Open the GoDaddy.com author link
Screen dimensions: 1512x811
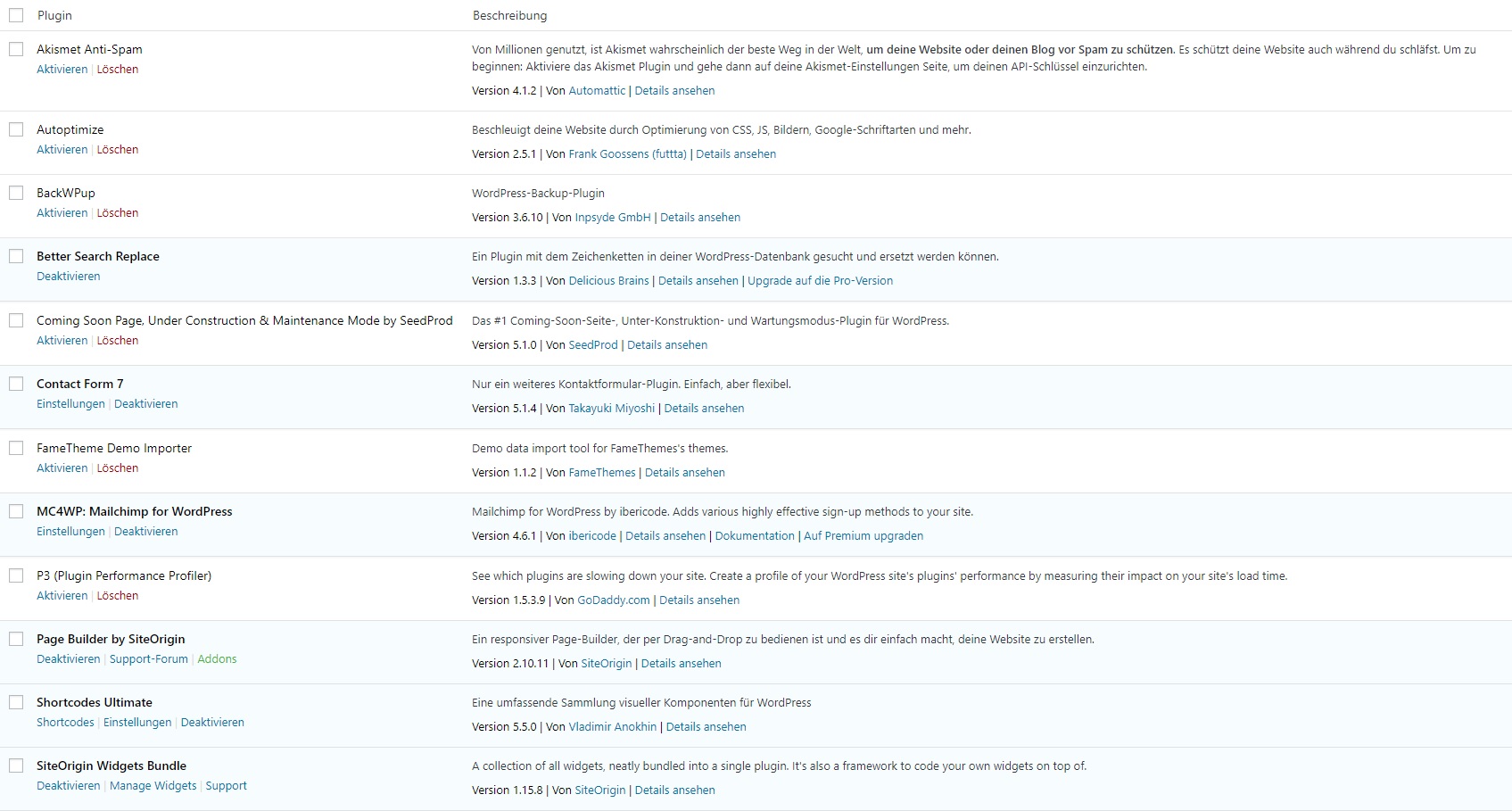614,600
